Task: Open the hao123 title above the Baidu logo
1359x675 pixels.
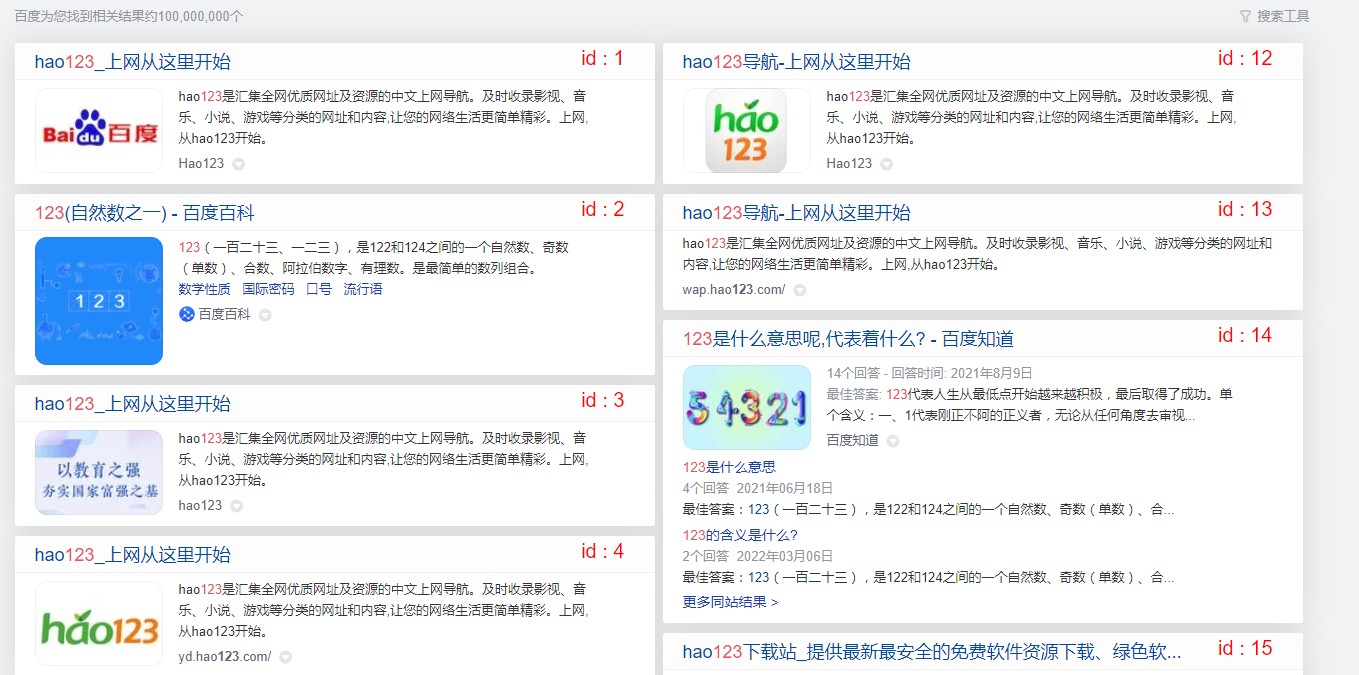Action: 132,62
